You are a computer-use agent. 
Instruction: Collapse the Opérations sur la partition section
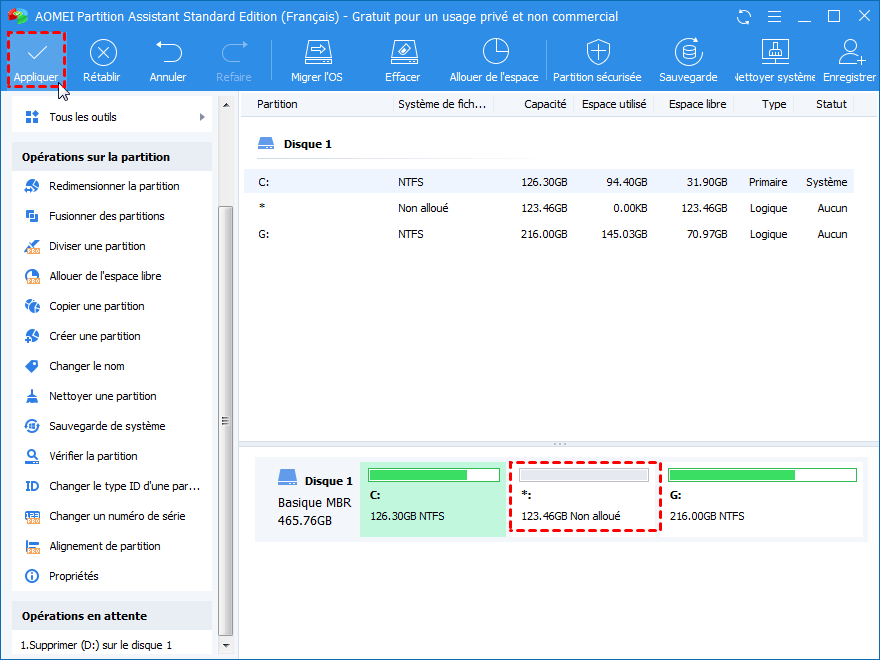click(96, 157)
